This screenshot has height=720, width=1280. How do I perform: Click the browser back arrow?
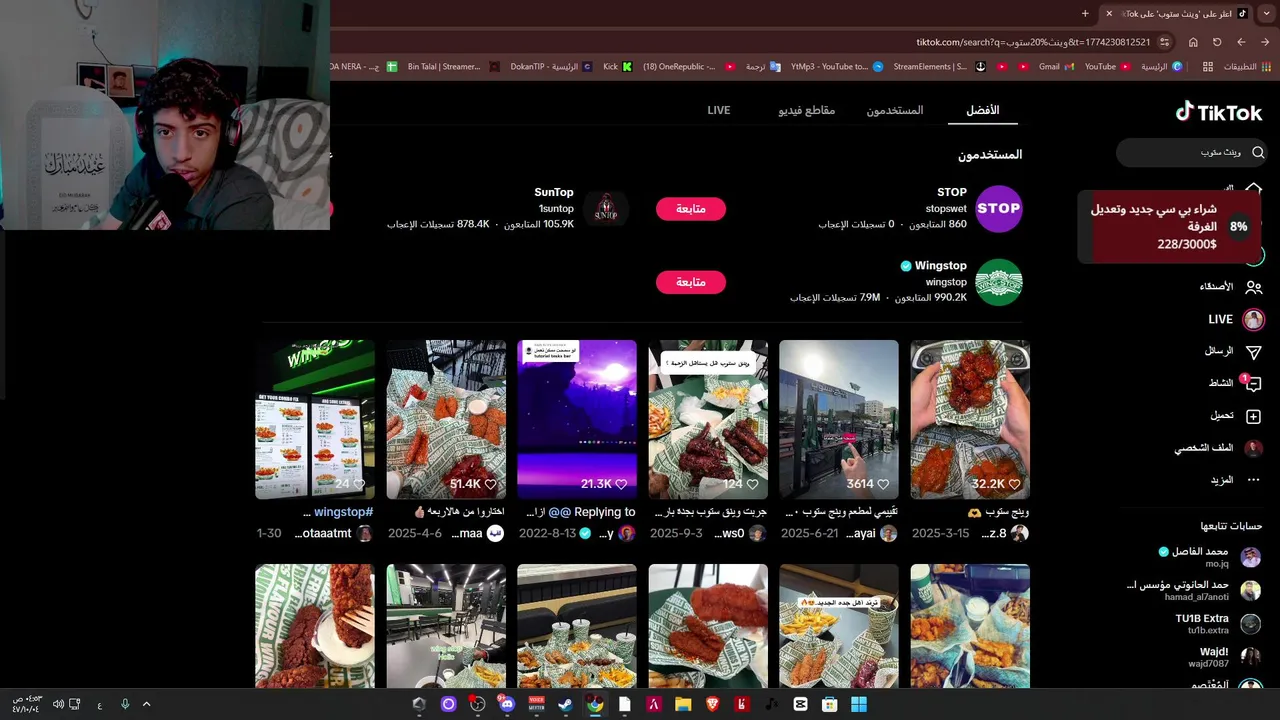point(1265,42)
